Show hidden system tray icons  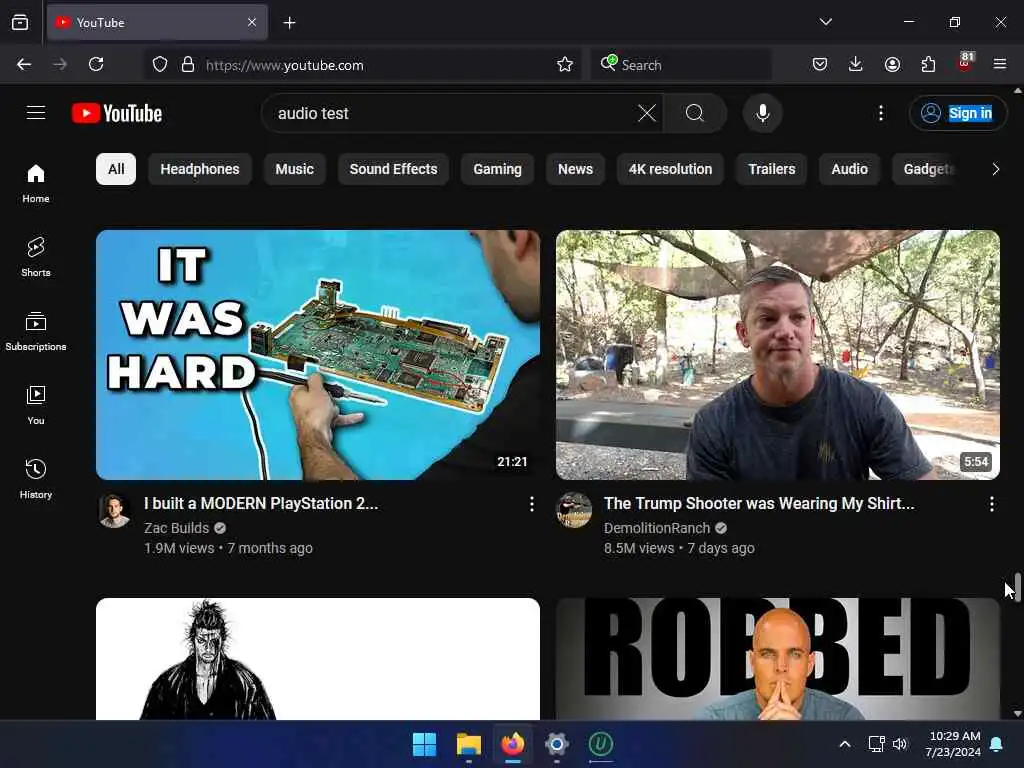tap(844, 744)
